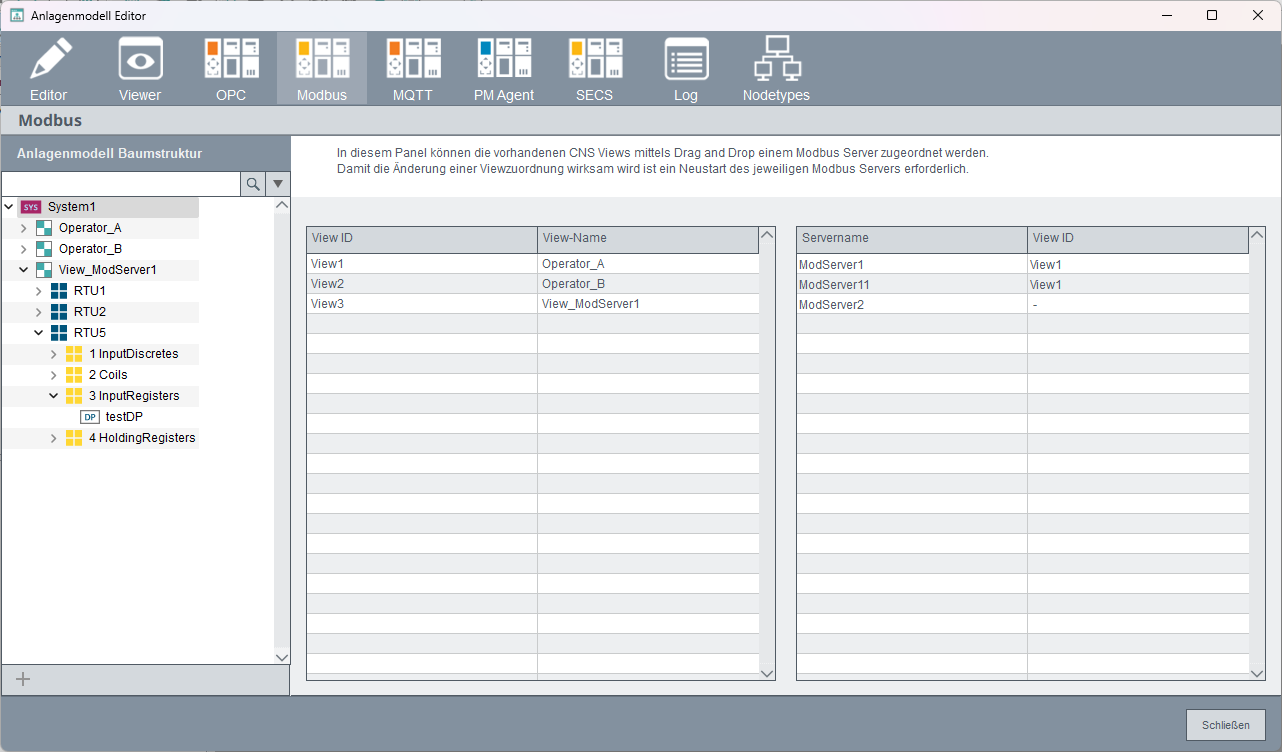Select the Modbus tab

click(322, 69)
